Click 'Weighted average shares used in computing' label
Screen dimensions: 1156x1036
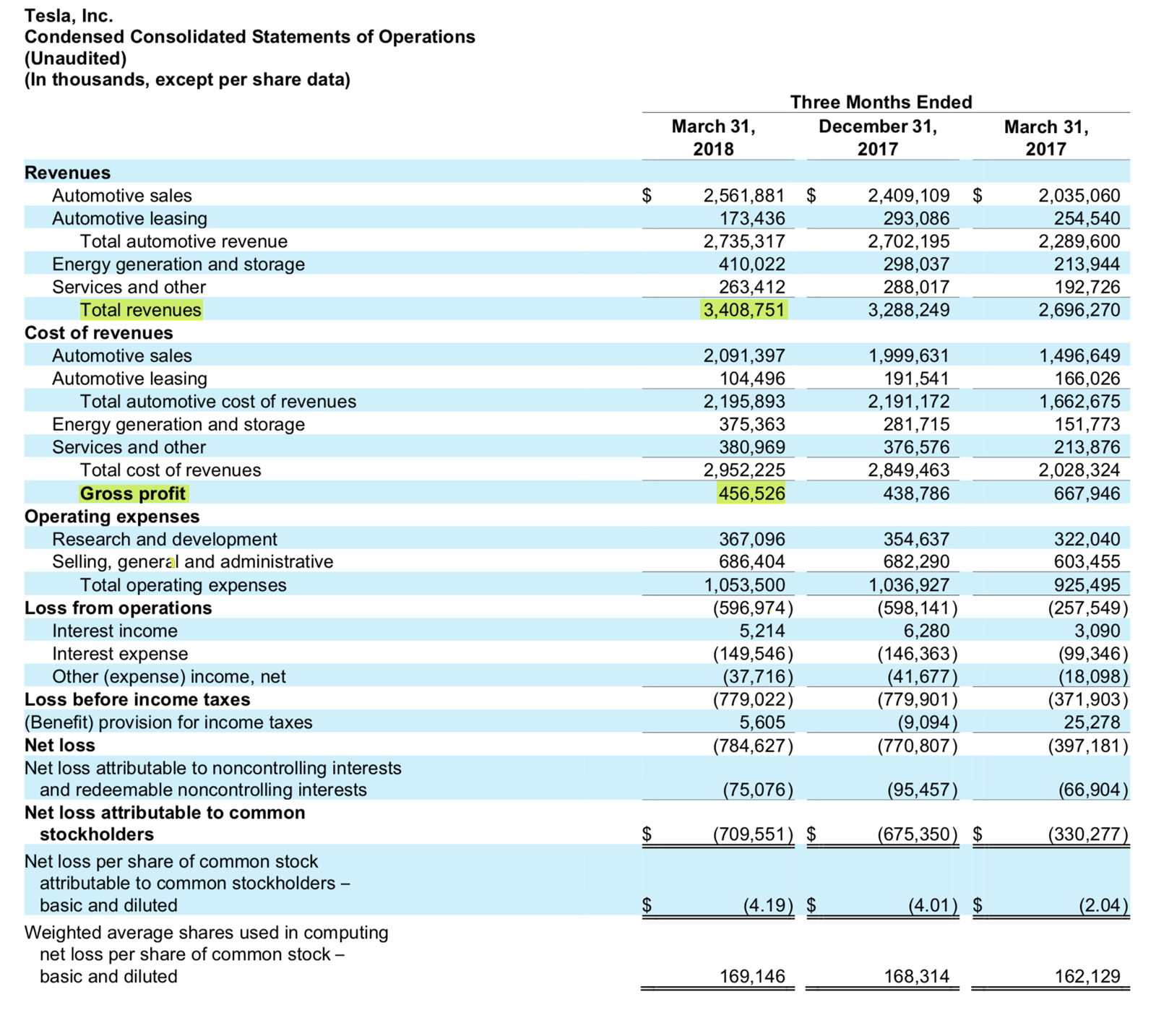tap(207, 933)
